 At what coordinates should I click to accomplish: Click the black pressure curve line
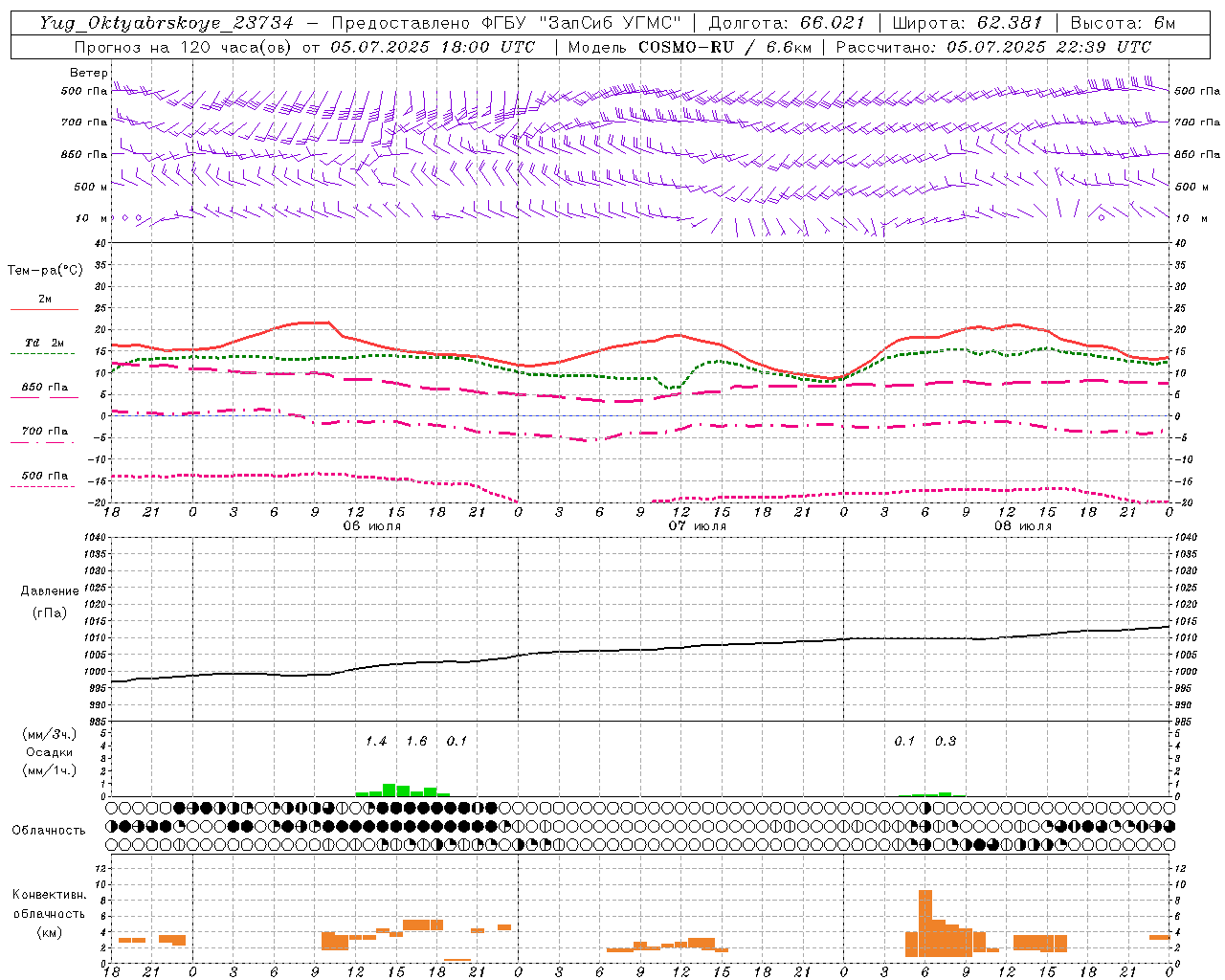click(641, 650)
